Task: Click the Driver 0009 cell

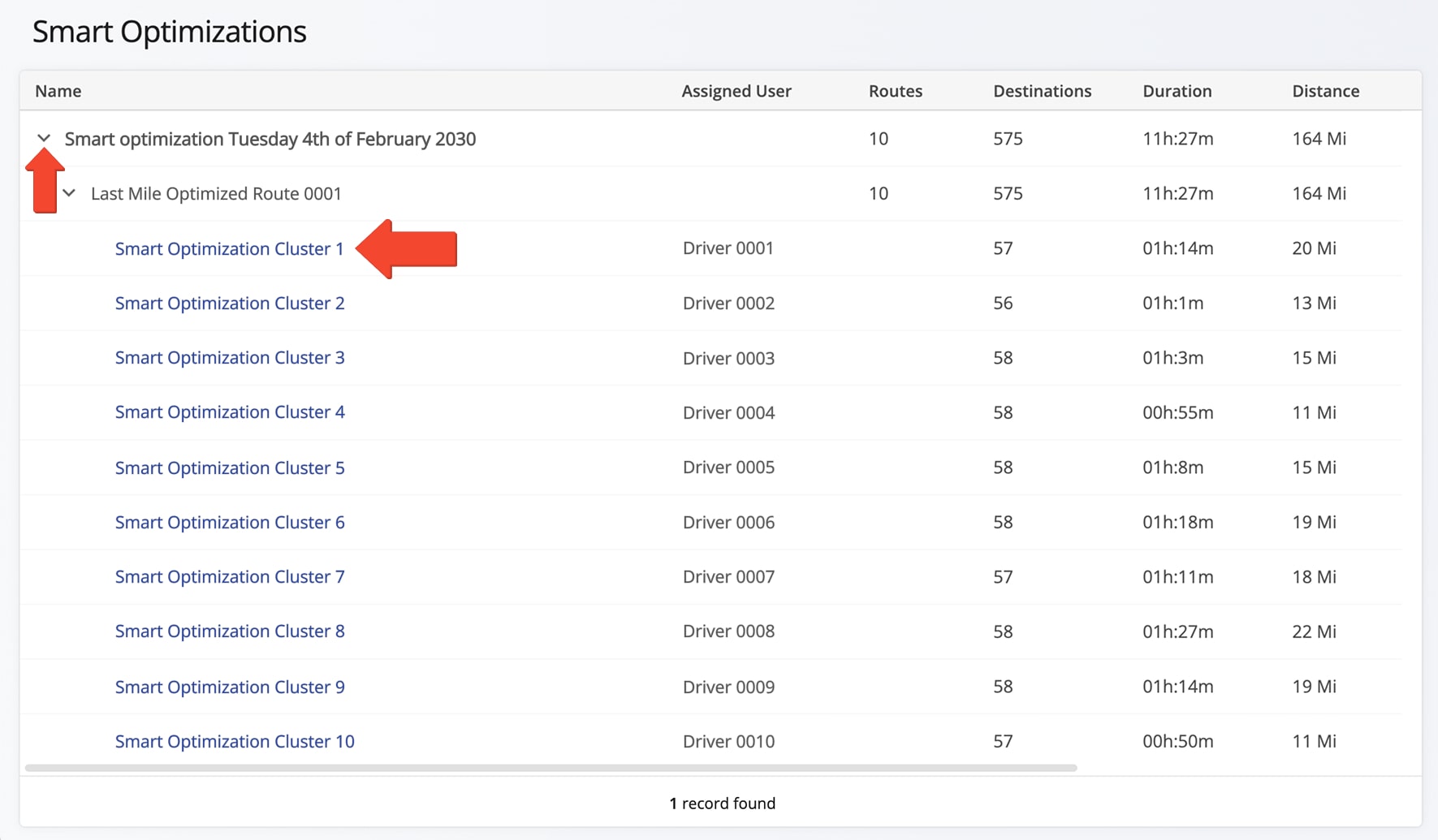Action: click(728, 687)
